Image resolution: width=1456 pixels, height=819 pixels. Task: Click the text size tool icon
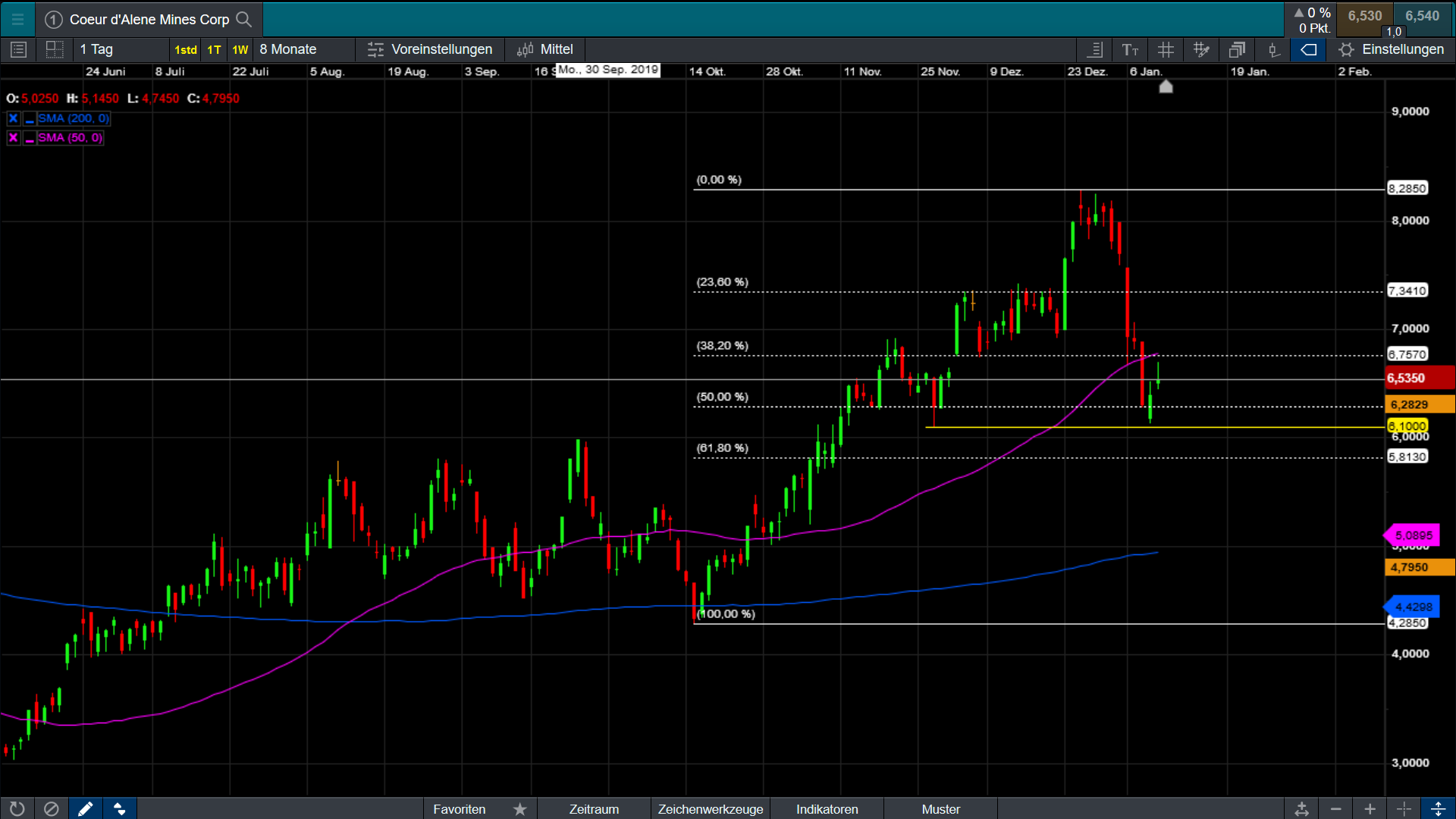tap(1130, 50)
